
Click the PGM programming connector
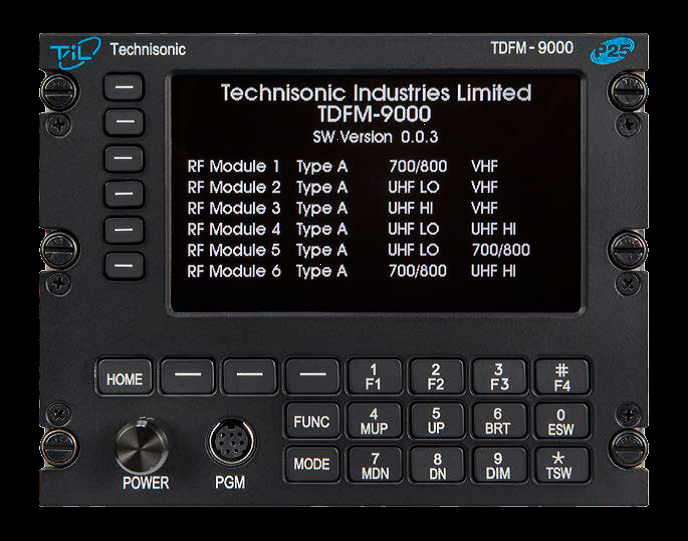coord(228,443)
